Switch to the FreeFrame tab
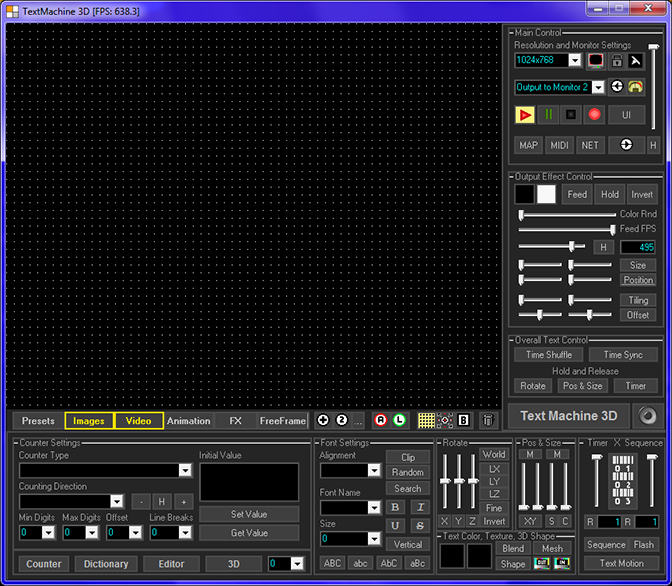 (282, 421)
